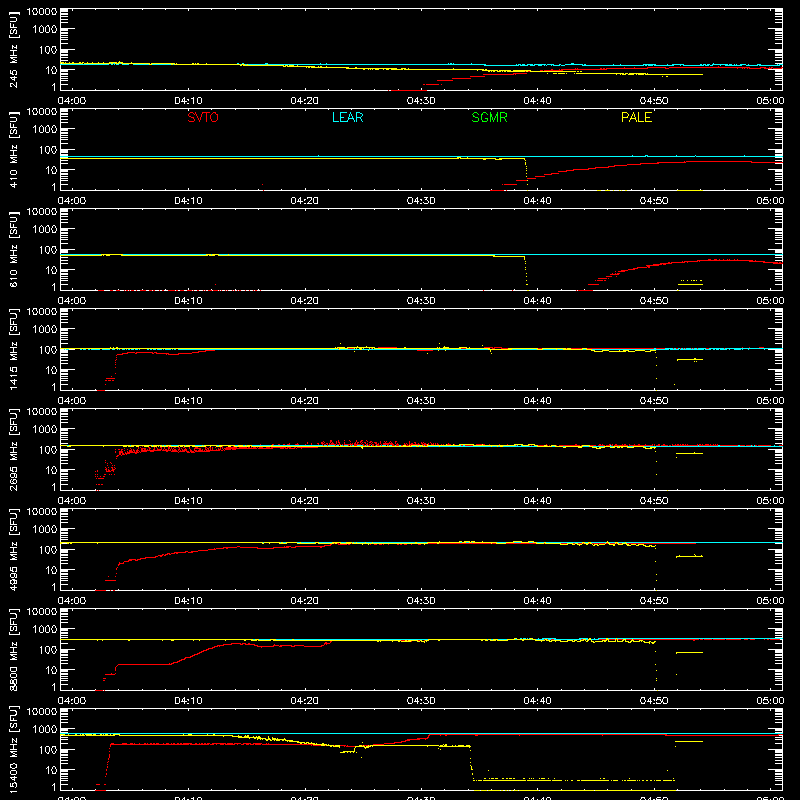Image resolution: width=800 pixels, height=800 pixels.
Task: Select the 610 MHz [SFU] axis label
Action: [13, 249]
